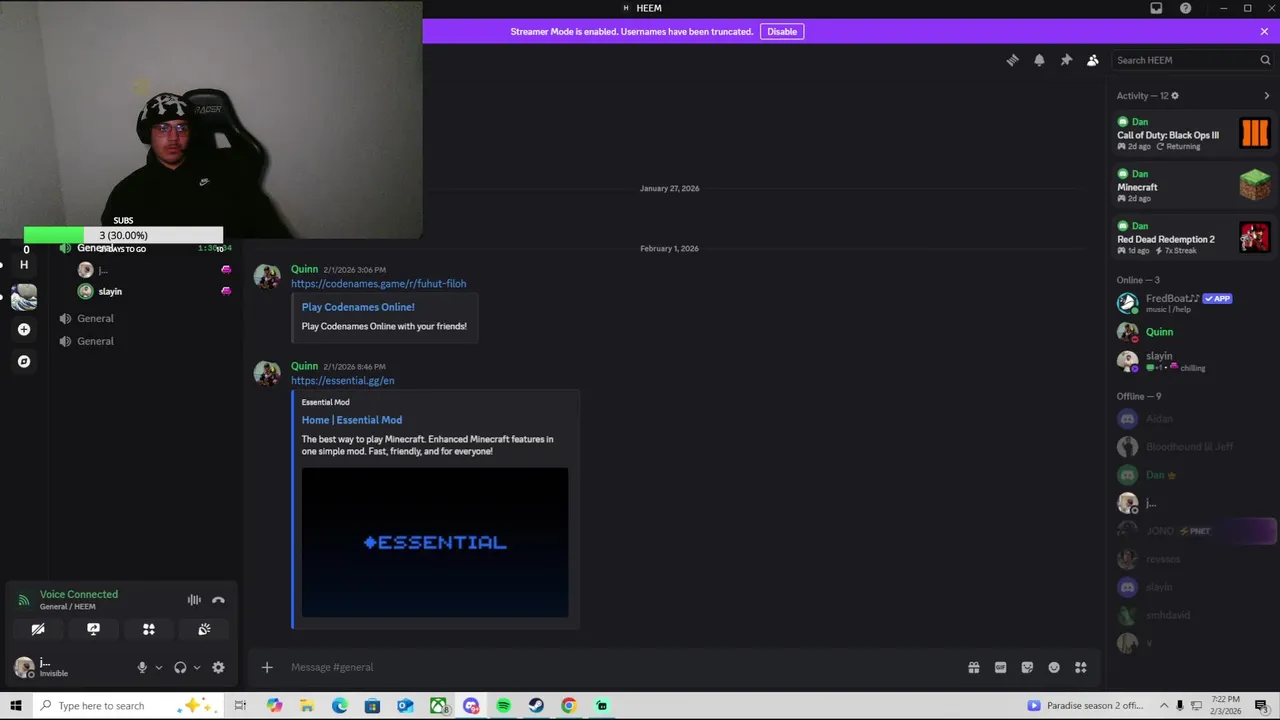Join the second General voice channel
The height and width of the screenshot is (720, 1280).
point(95,318)
